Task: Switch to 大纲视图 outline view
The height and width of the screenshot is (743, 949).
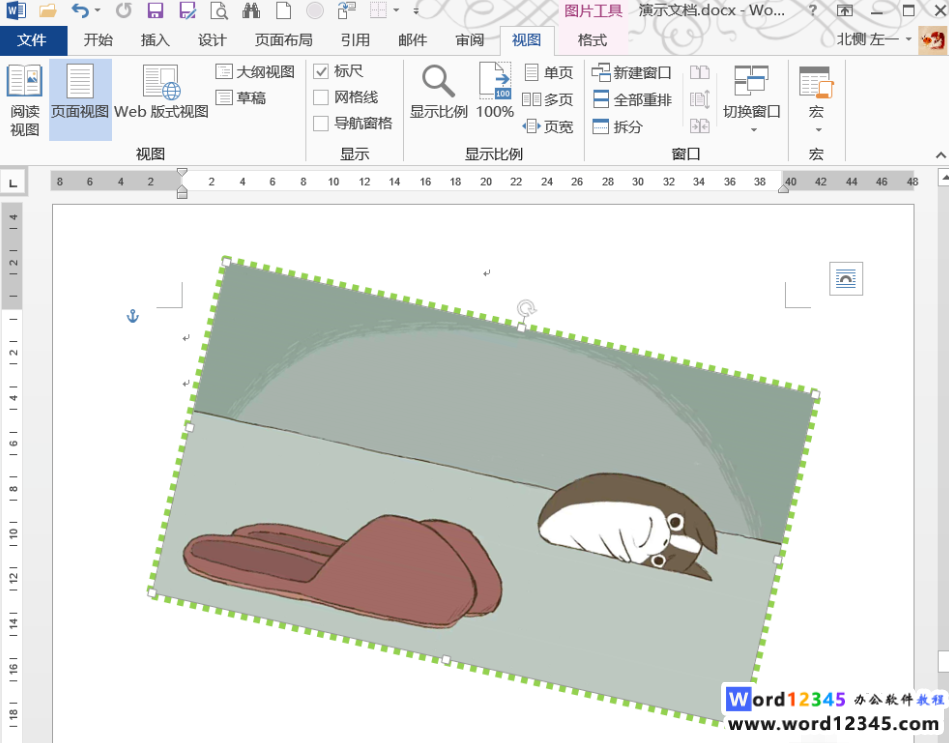Action: (x=255, y=71)
